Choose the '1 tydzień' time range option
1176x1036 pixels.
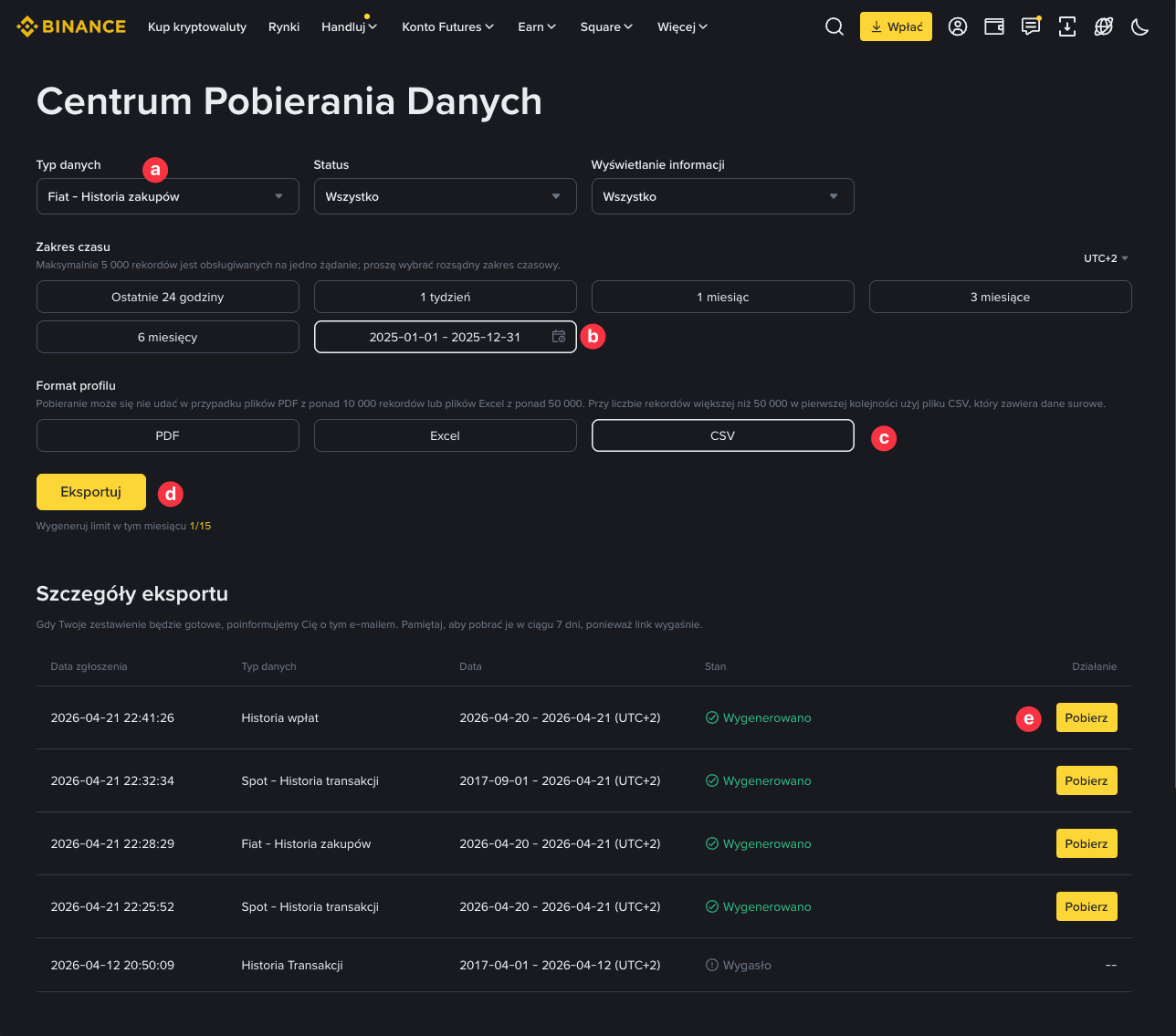pos(445,296)
